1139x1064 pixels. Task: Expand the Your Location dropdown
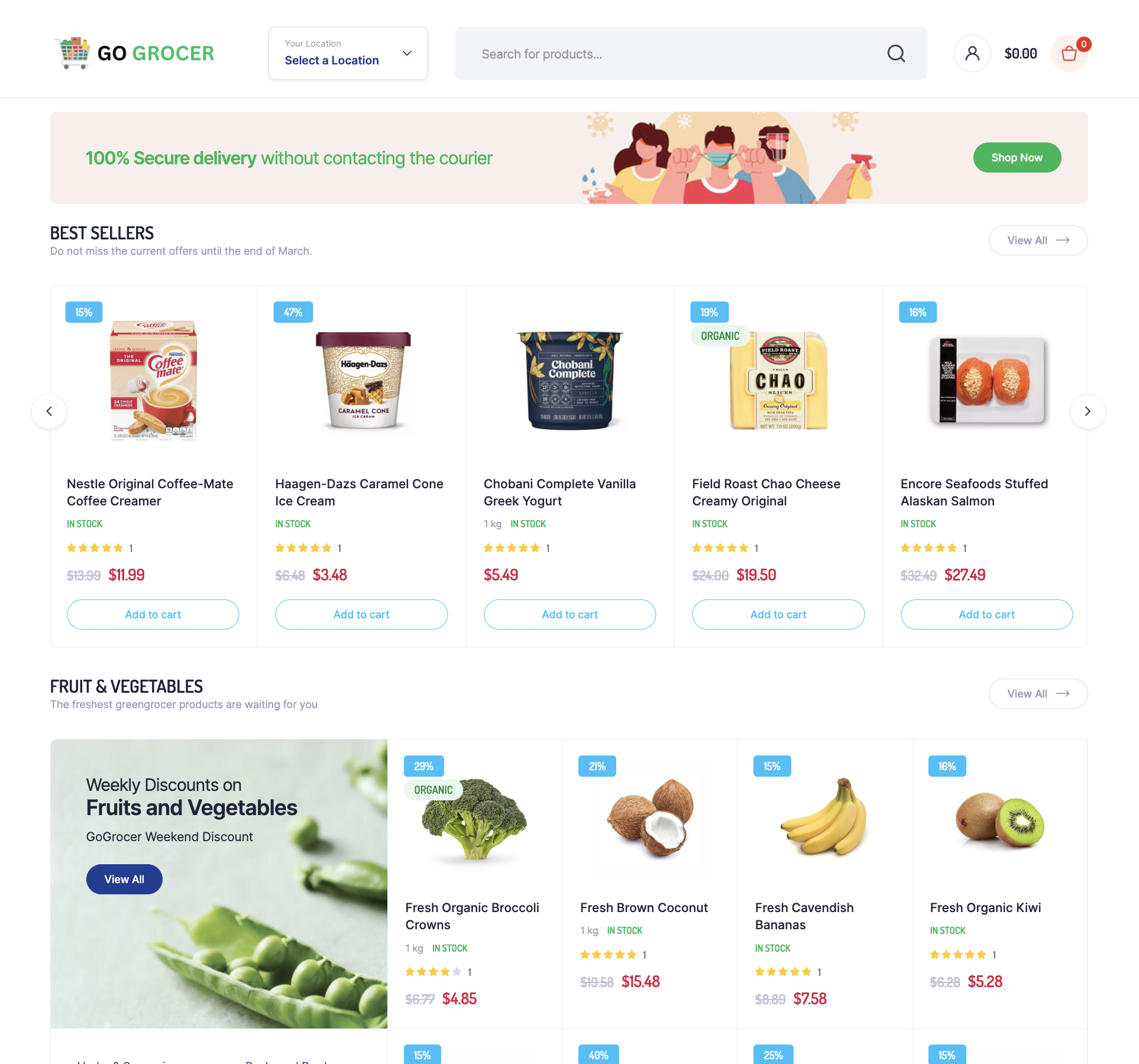pos(348,53)
